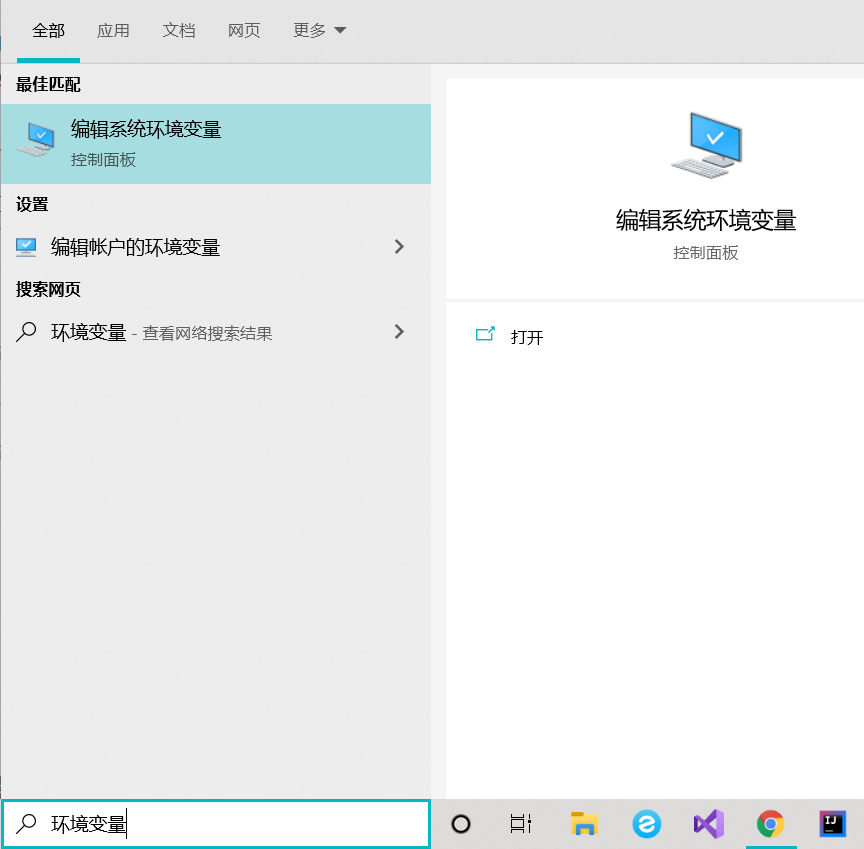Click the 控制面板 label in the preview pane
Viewport: 864px width, 849px height.
[705, 253]
